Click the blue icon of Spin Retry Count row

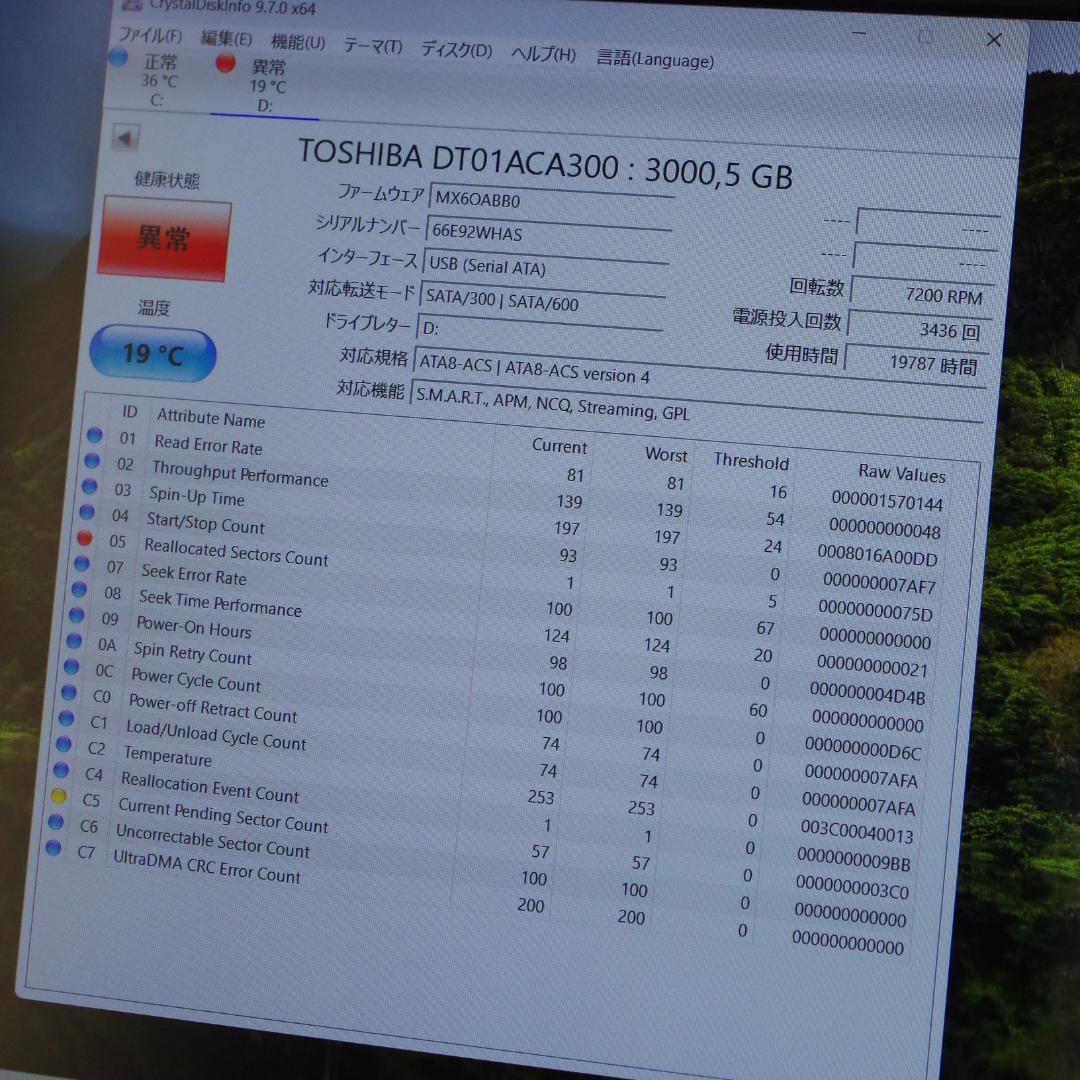74,640
